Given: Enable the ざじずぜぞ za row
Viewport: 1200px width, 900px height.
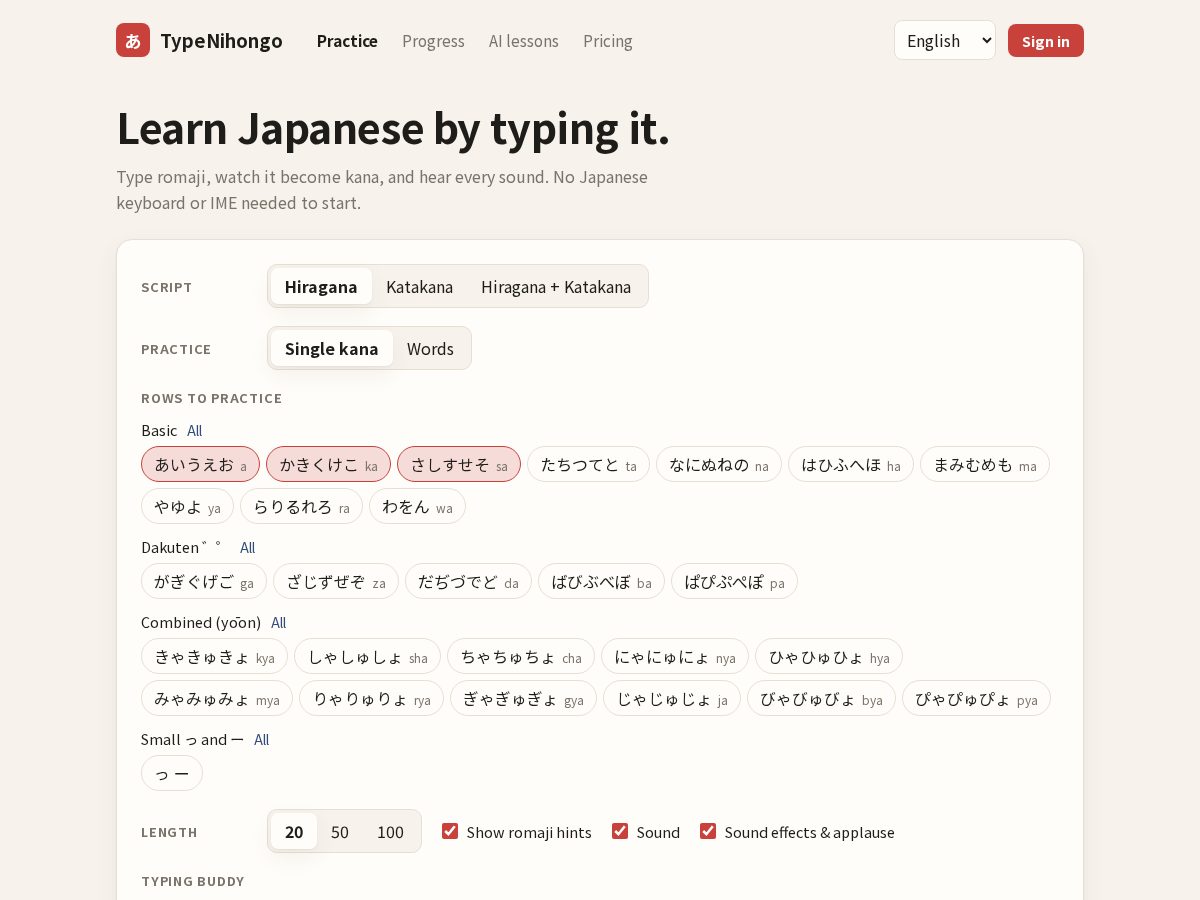Looking at the screenshot, I should (336, 581).
